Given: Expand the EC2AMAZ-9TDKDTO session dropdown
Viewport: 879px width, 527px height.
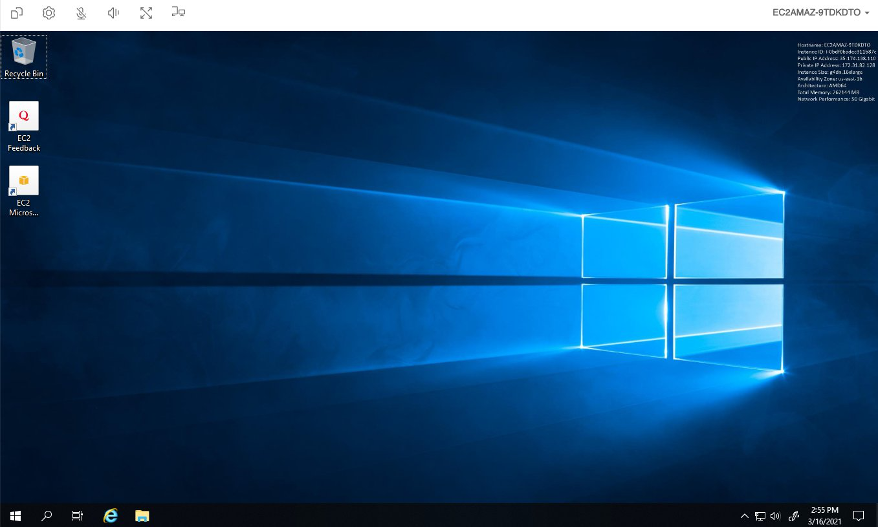Looking at the screenshot, I should point(820,12).
